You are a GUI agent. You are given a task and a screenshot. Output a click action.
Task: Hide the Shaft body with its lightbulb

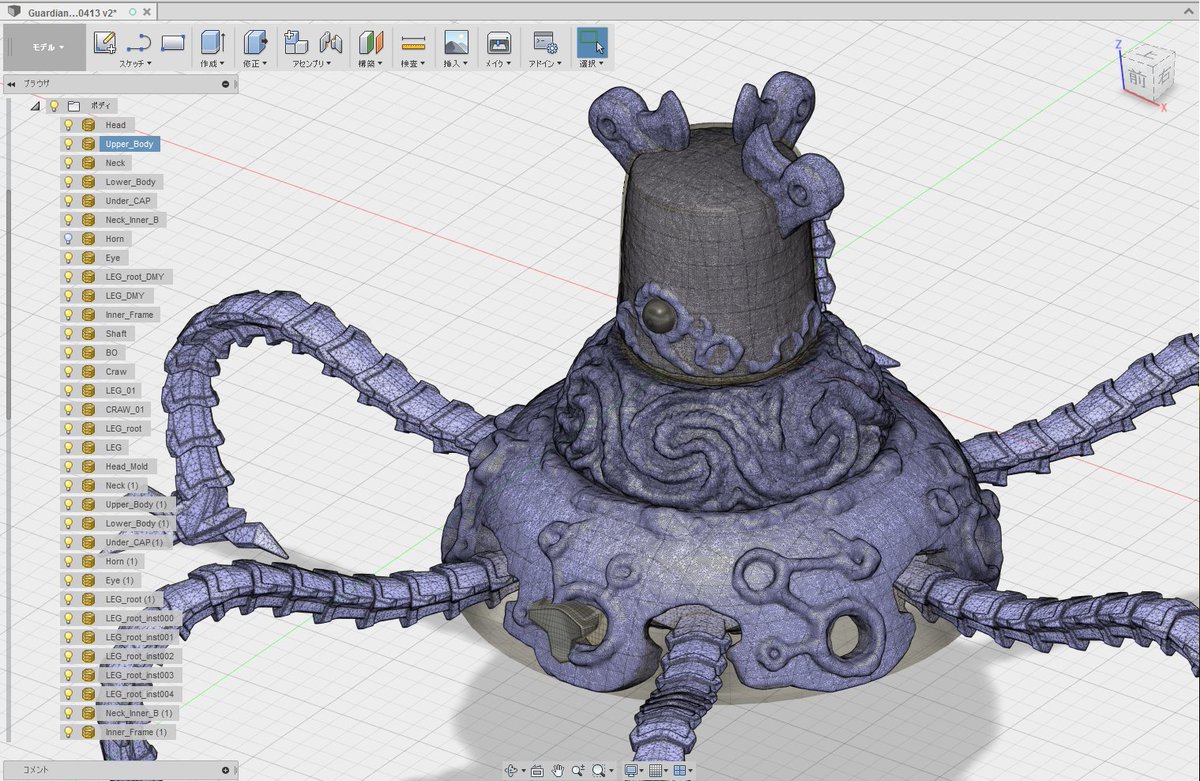(x=69, y=334)
